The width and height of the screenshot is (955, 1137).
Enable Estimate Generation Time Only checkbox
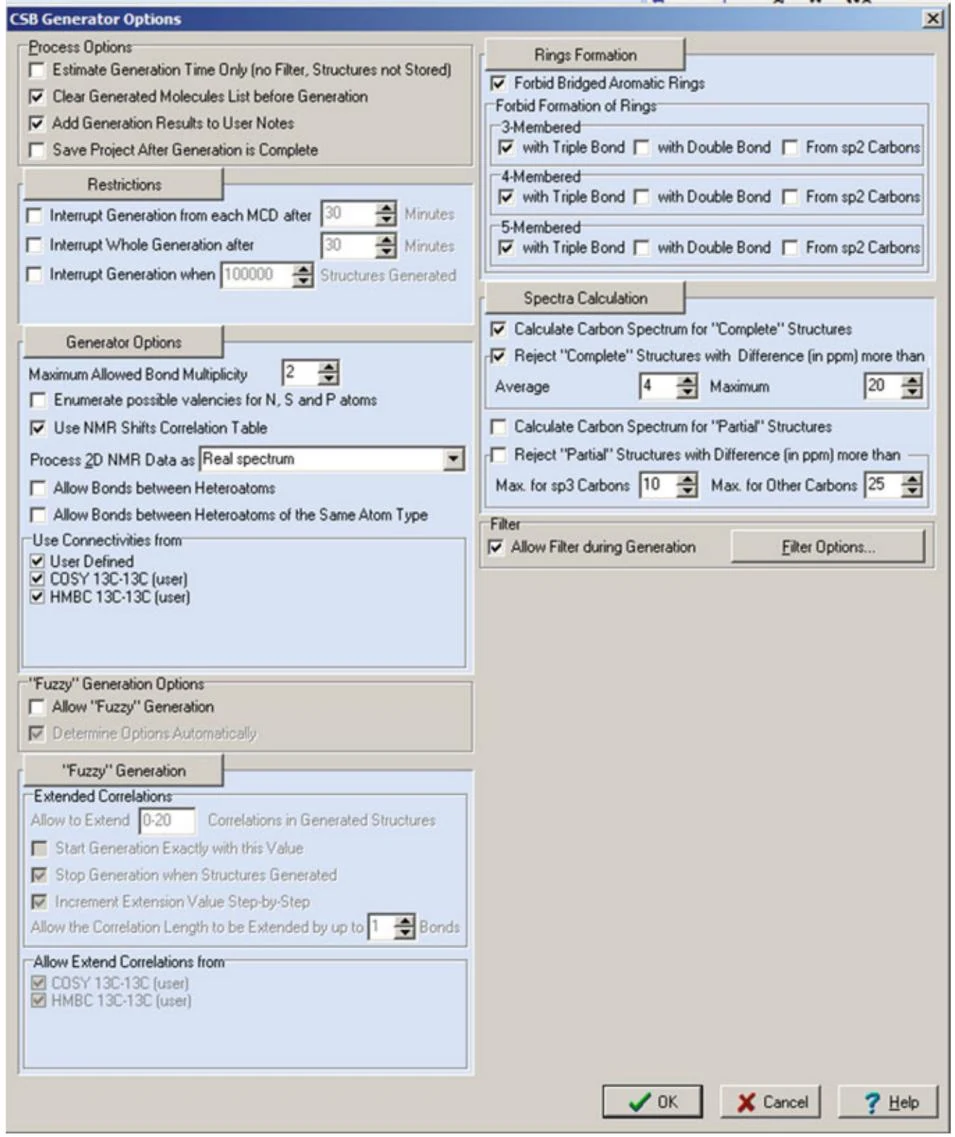[36, 70]
